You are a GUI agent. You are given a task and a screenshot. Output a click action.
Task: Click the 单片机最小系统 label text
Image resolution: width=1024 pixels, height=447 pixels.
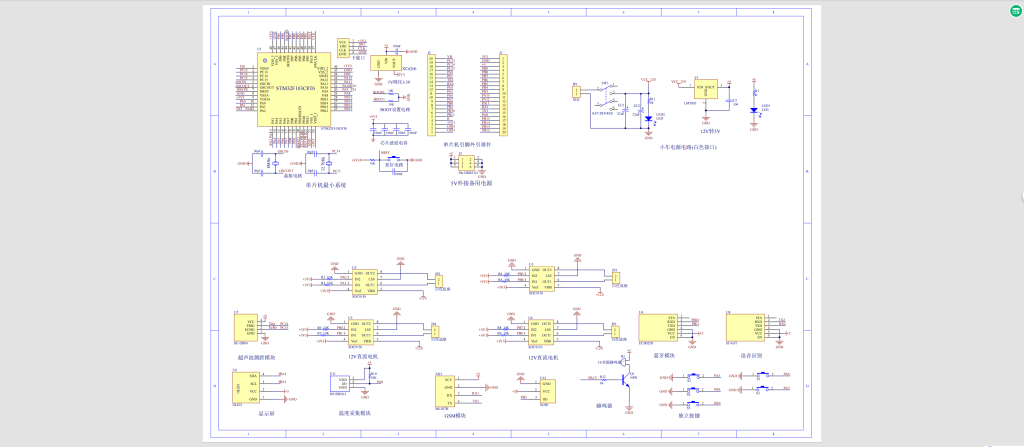[x=325, y=185]
